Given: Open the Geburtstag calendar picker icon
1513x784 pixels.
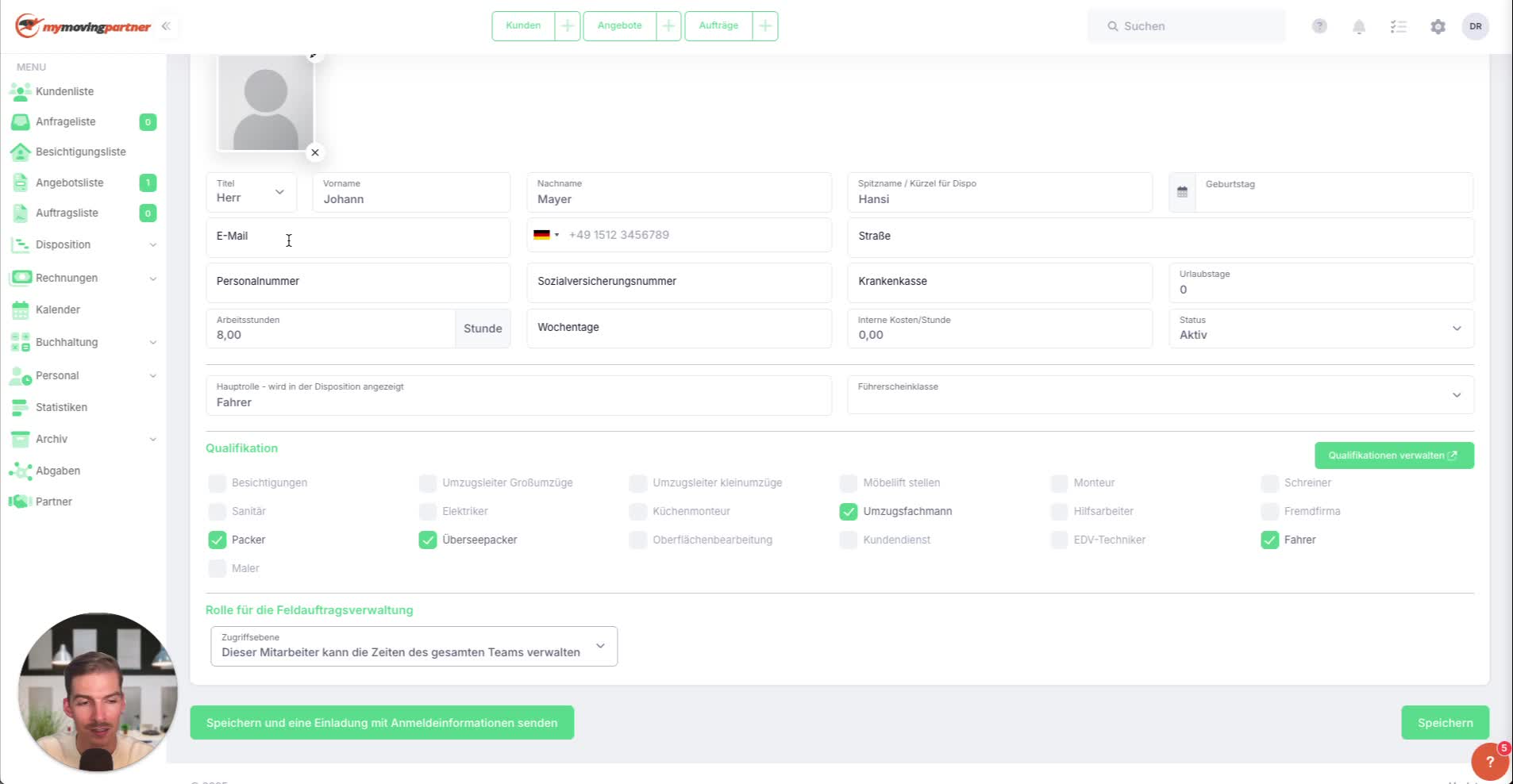Looking at the screenshot, I should (1182, 192).
